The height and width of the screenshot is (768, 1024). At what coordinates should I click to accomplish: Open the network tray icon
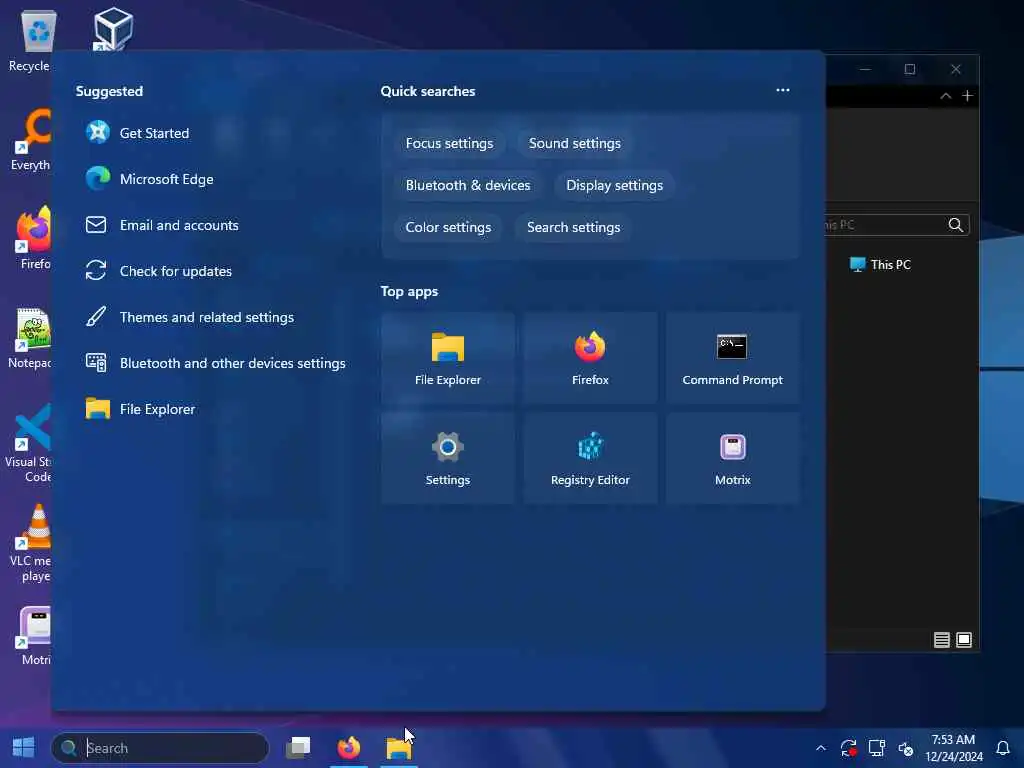[x=876, y=748]
